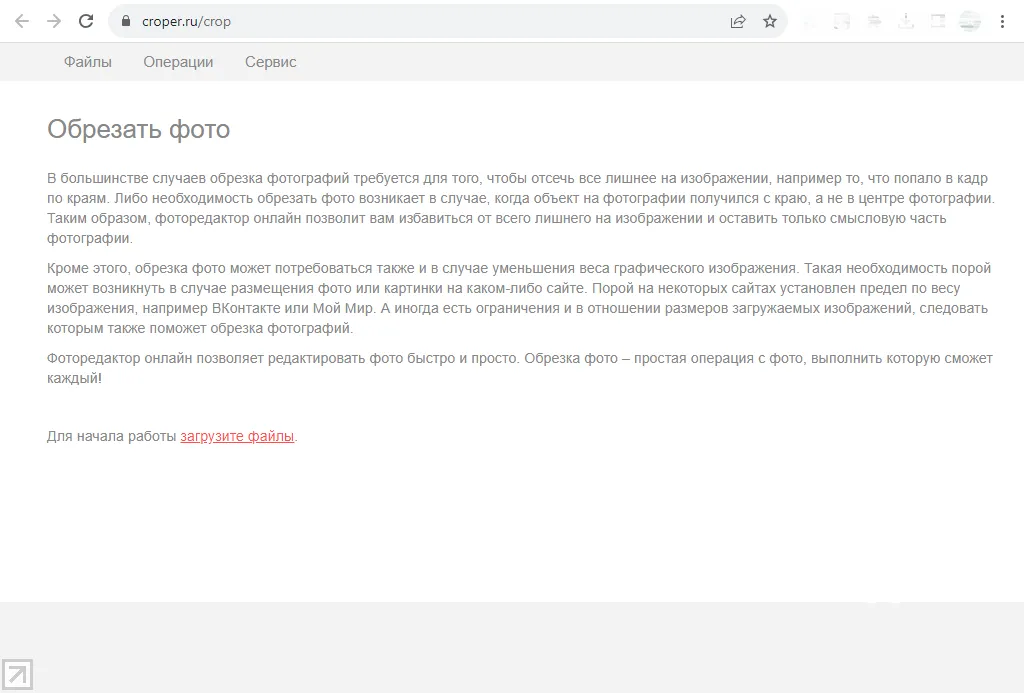
Task: Open the Chrome three-dot menu
Action: (1002, 21)
